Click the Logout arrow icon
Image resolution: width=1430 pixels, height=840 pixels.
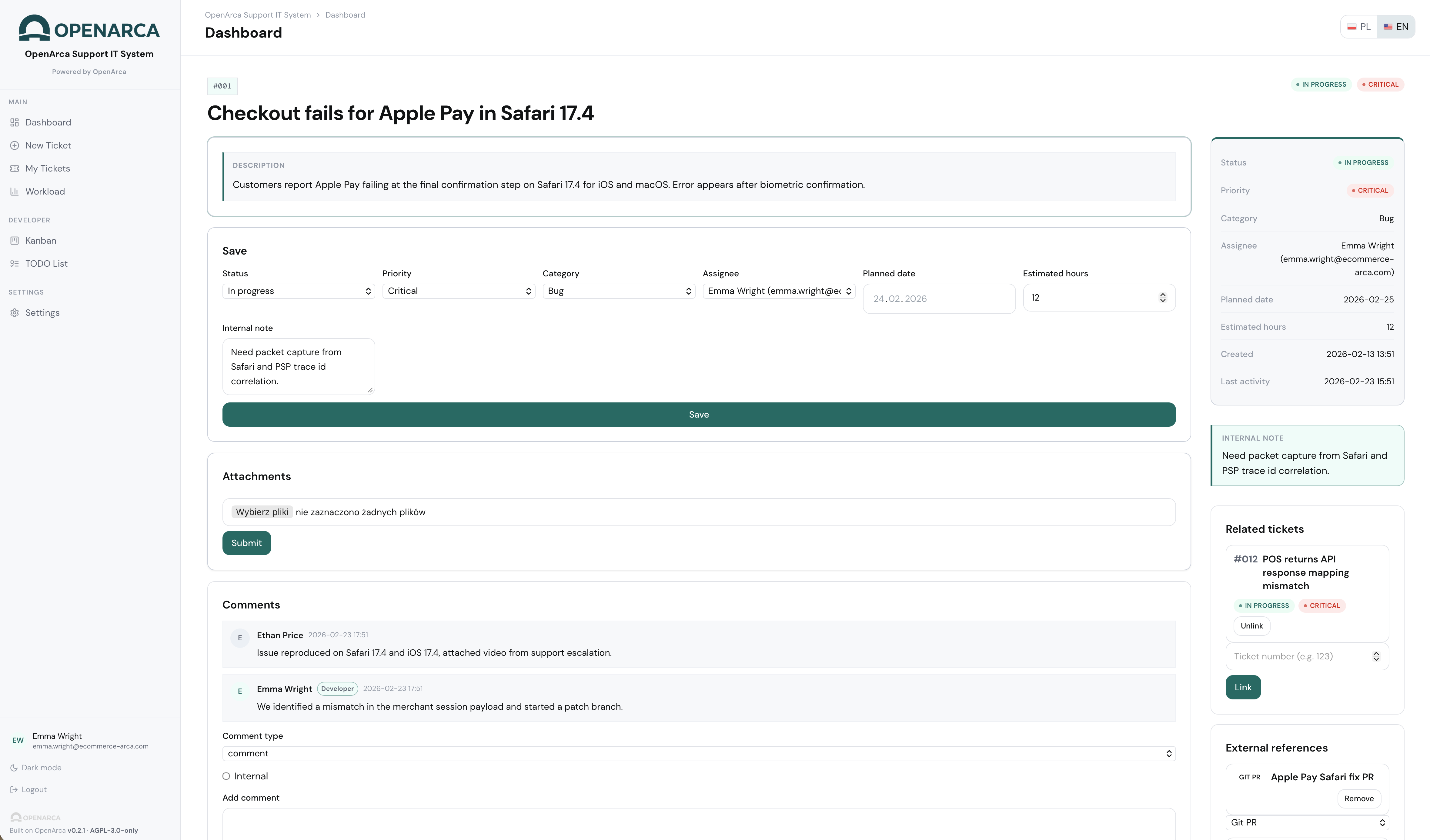tap(14, 789)
